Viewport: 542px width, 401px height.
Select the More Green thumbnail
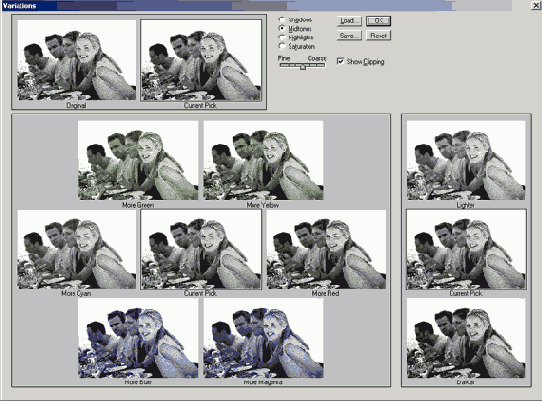tap(138, 160)
